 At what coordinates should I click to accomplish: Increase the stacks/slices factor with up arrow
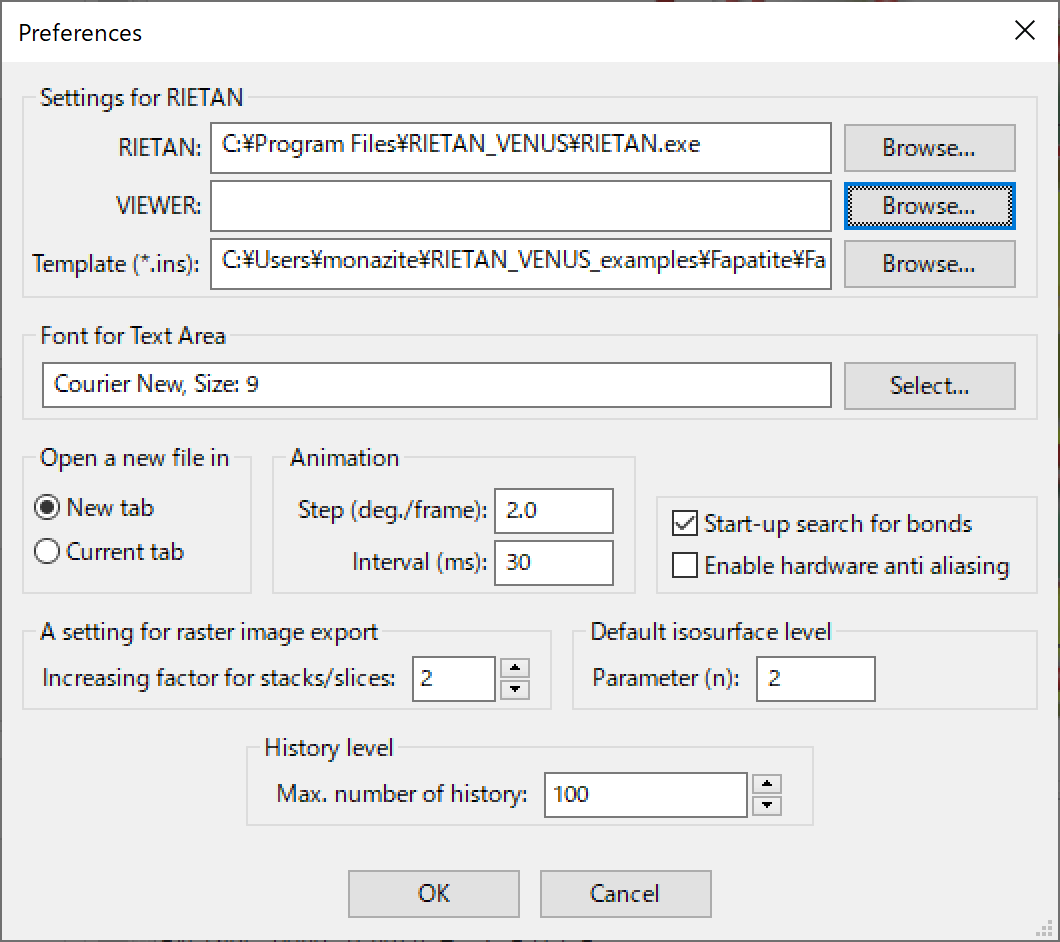(x=514, y=668)
